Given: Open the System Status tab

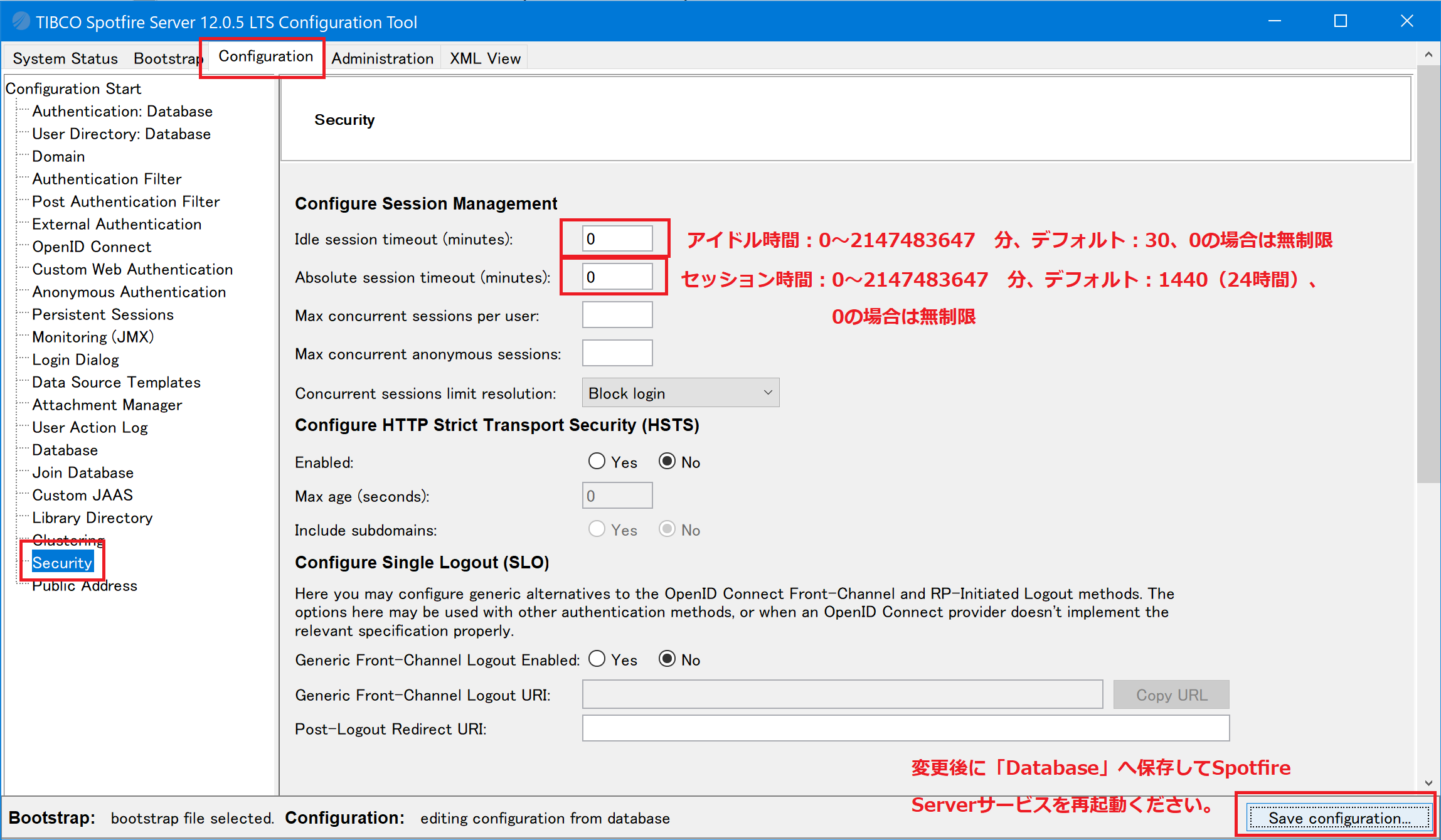Looking at the screenshot, I should click(65, 58).
